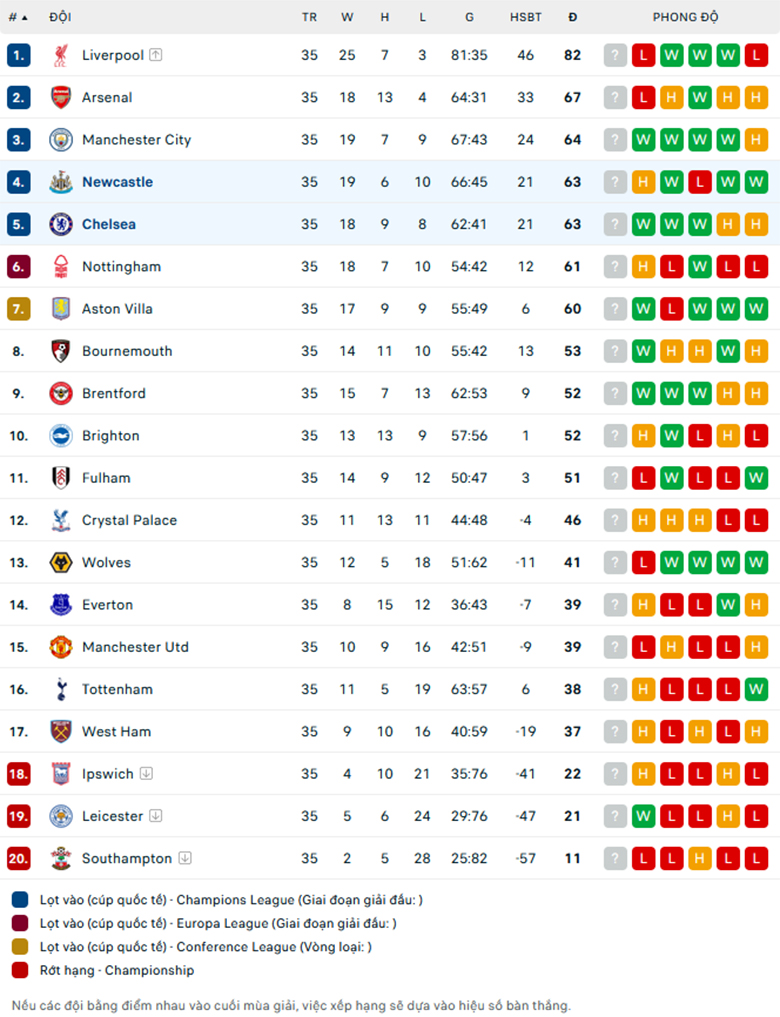
Task: Click the Manchester City crest icon
Action: click(61, 139)
